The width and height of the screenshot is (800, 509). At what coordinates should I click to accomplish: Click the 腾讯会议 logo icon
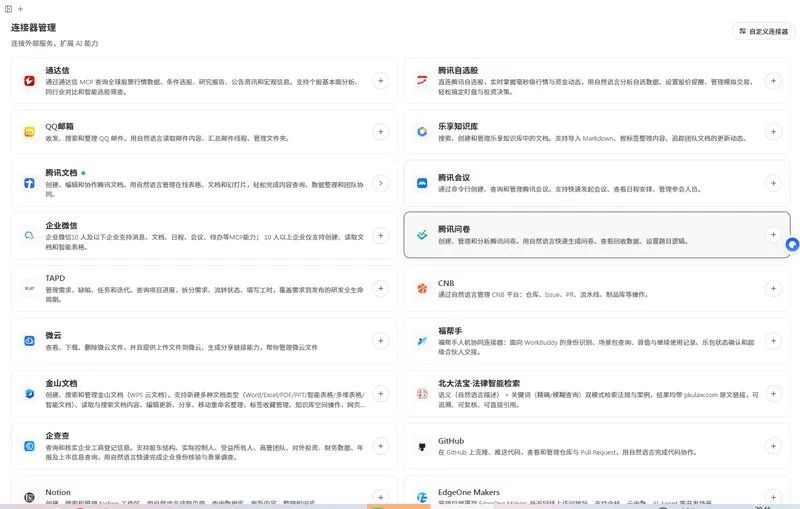[422, 183]
